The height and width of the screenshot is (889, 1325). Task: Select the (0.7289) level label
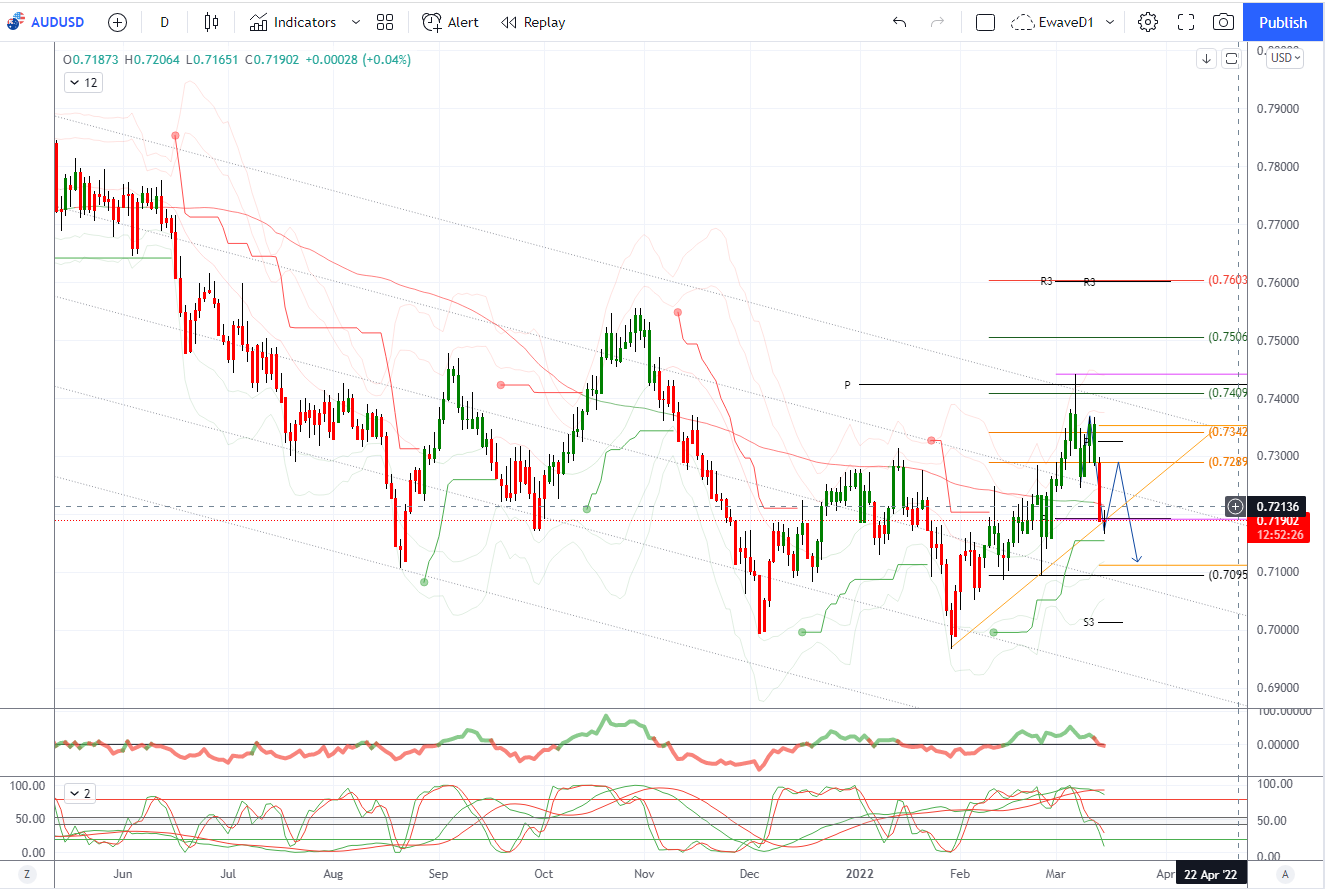[1227, 462]
